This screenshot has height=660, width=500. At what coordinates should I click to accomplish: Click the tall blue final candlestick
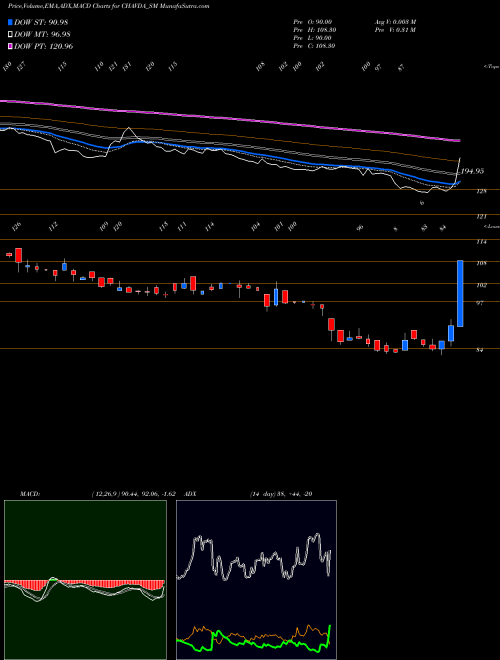tap(460, 293)
